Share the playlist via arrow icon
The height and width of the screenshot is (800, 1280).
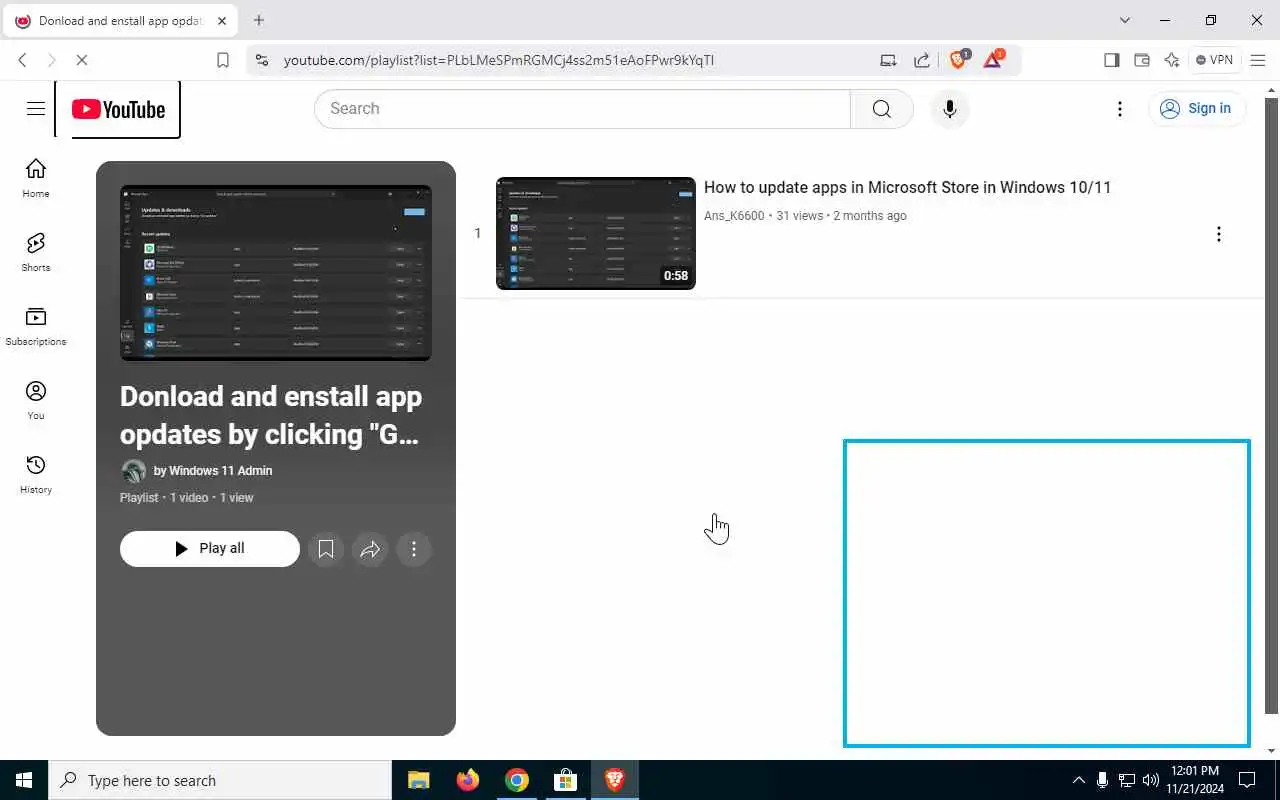[x=370, y=549]
